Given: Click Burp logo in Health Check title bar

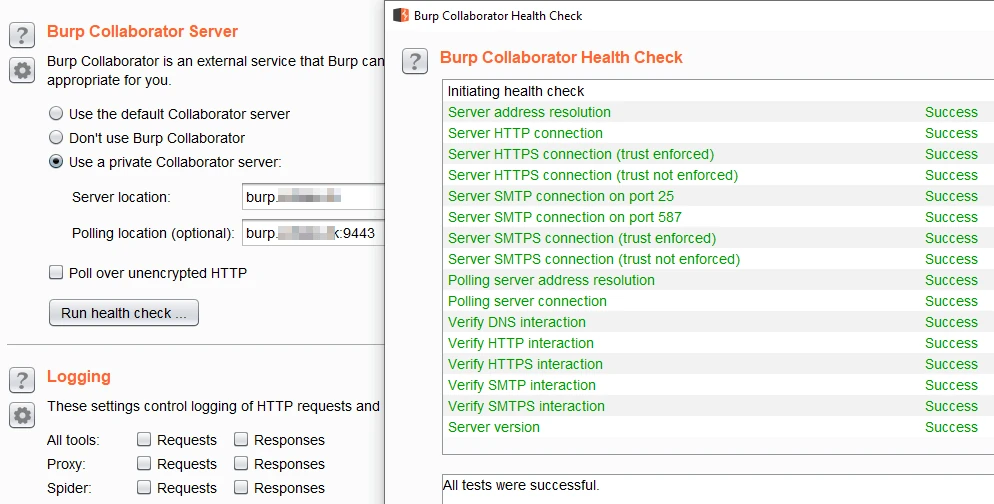Looking at the screenshot, I should point(401,15).
